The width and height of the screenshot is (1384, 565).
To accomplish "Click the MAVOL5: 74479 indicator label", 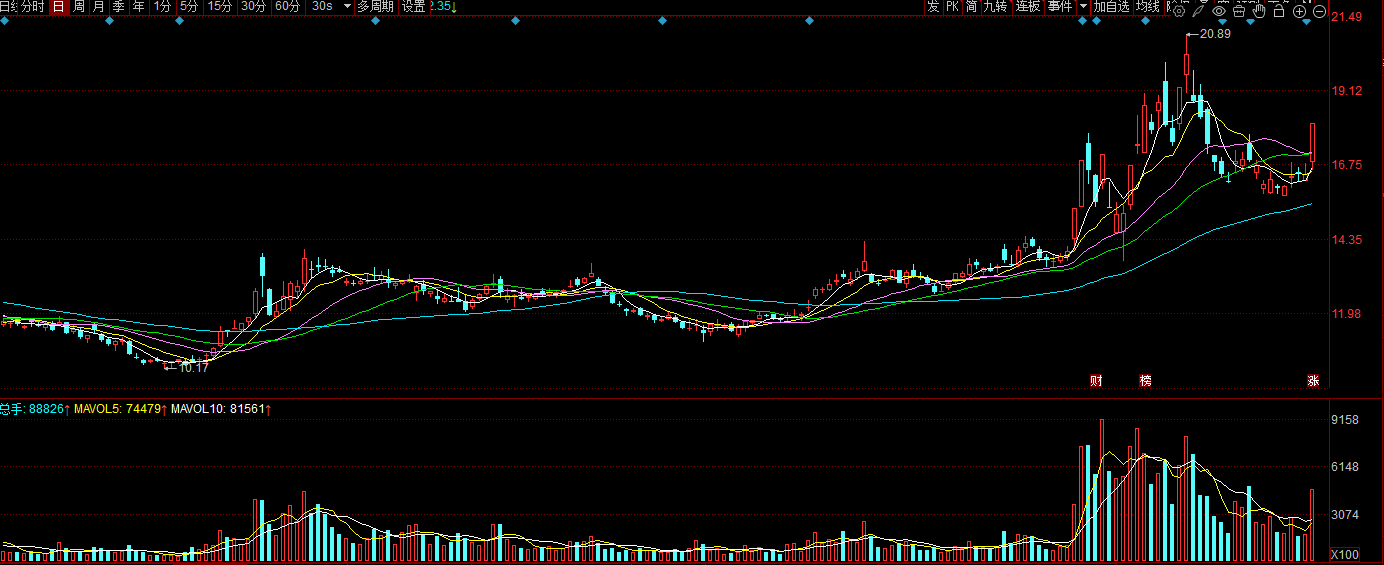I will click(118, 408).
